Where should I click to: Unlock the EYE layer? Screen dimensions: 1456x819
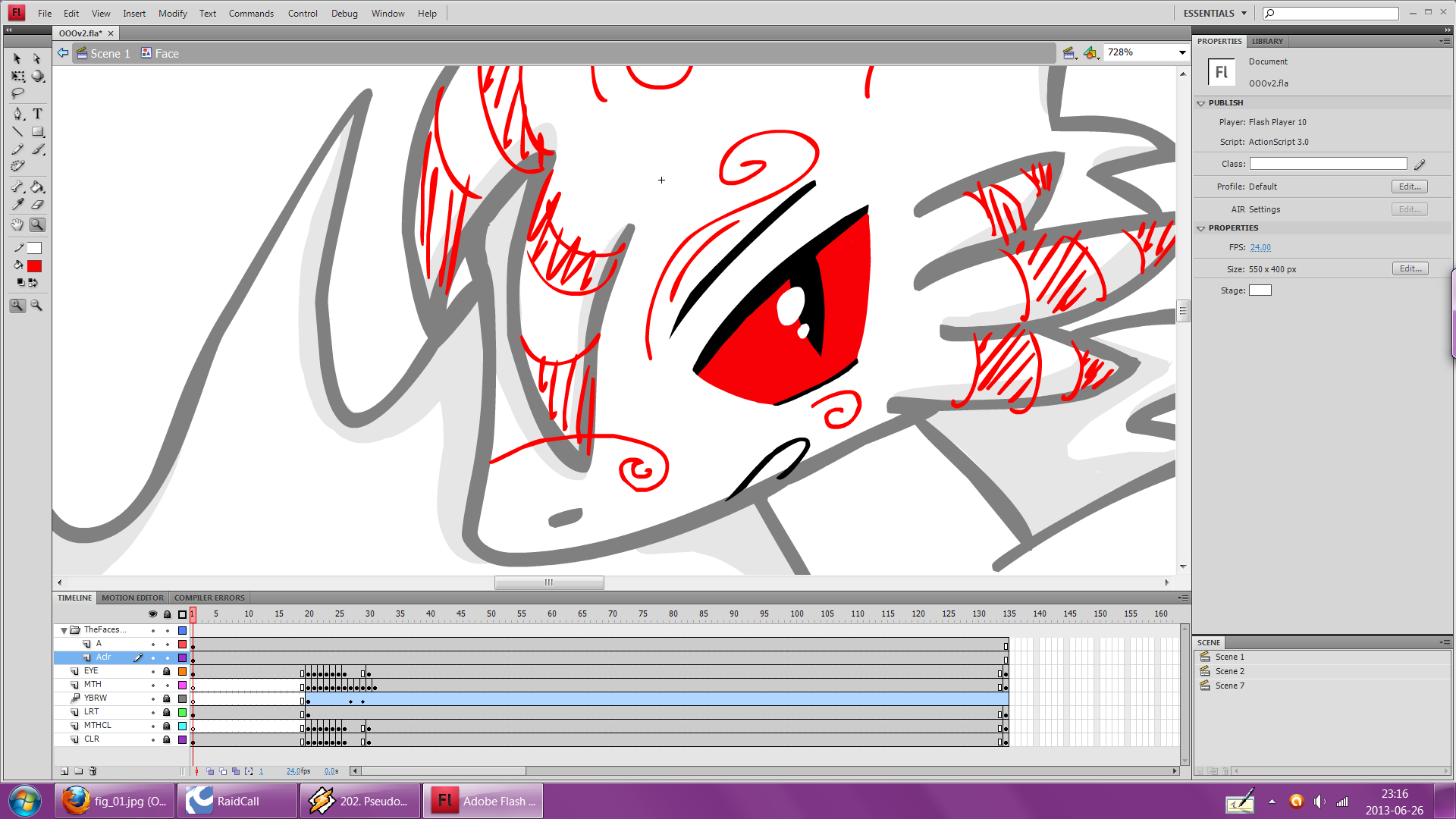167,671
